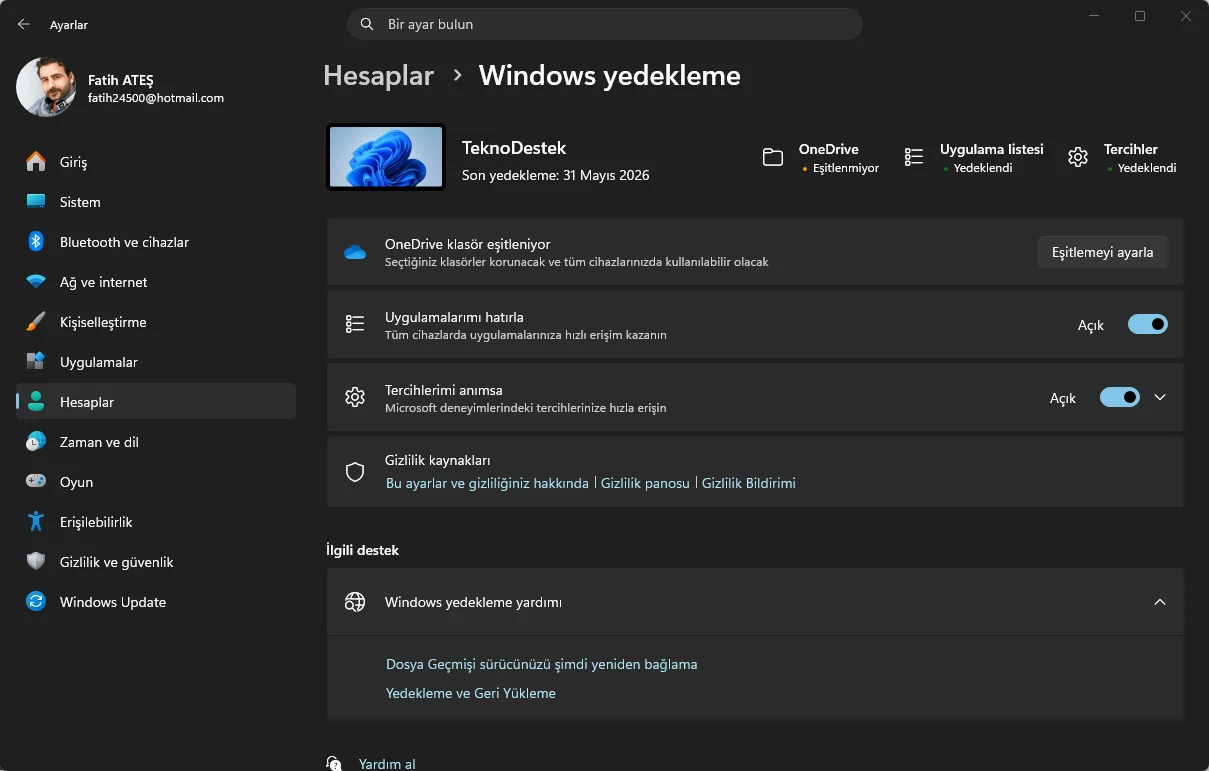
Task: Click the Kişiselleştirme paintbrush icon
Action: (36, 322)
